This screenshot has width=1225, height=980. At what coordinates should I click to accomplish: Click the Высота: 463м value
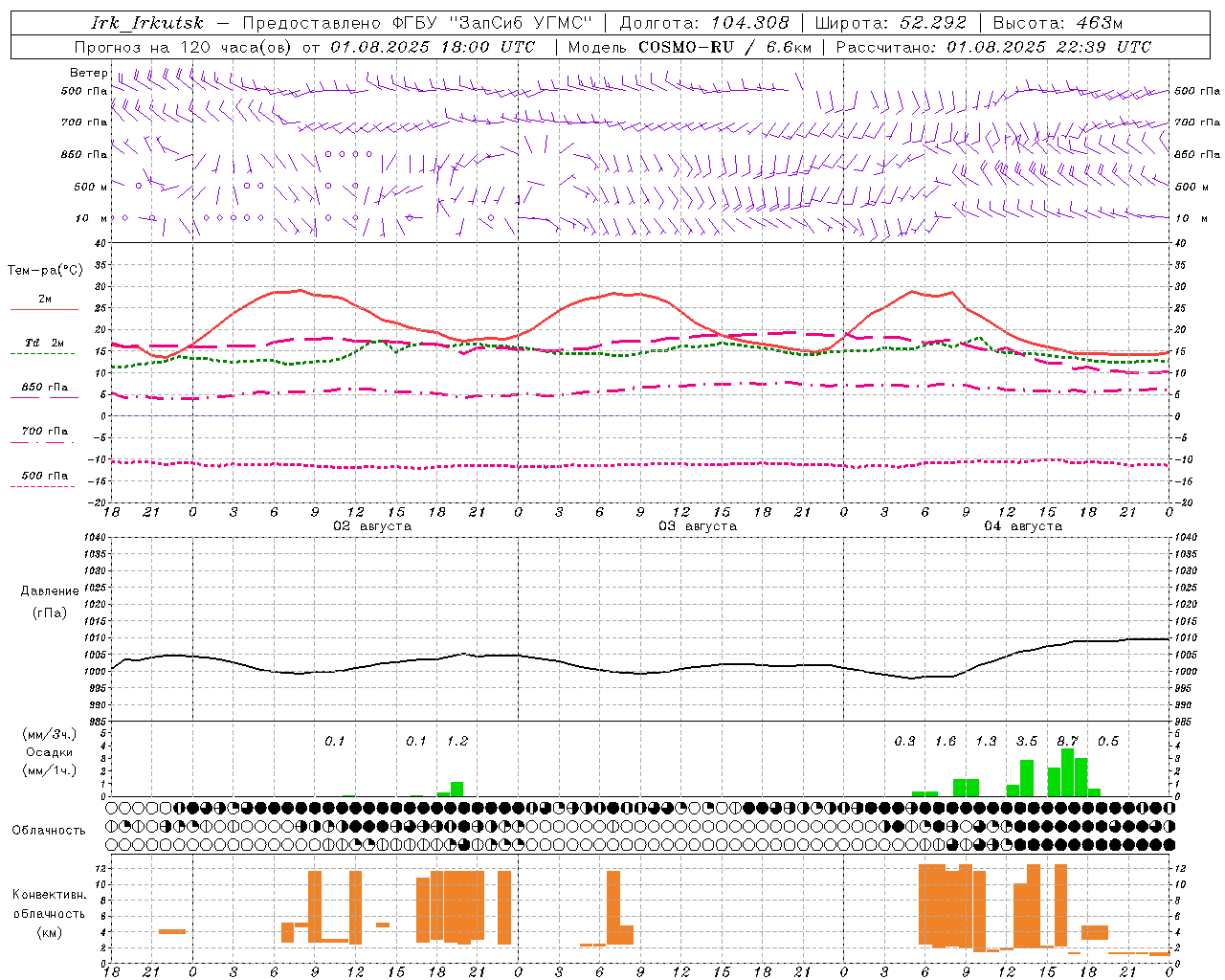click(1058, 23)
